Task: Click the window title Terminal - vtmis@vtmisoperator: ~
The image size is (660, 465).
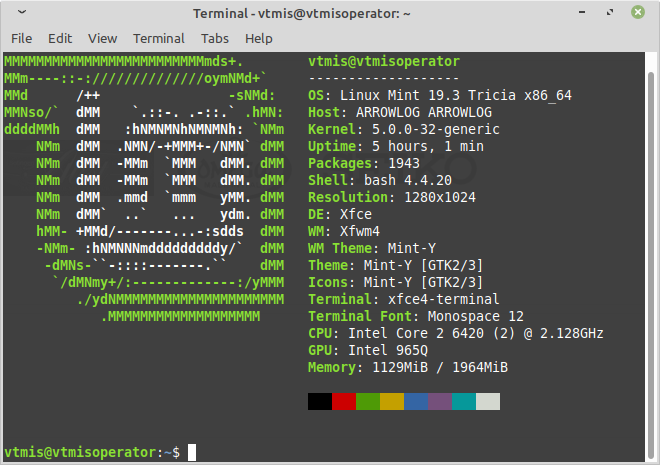Action: (302, 13)
